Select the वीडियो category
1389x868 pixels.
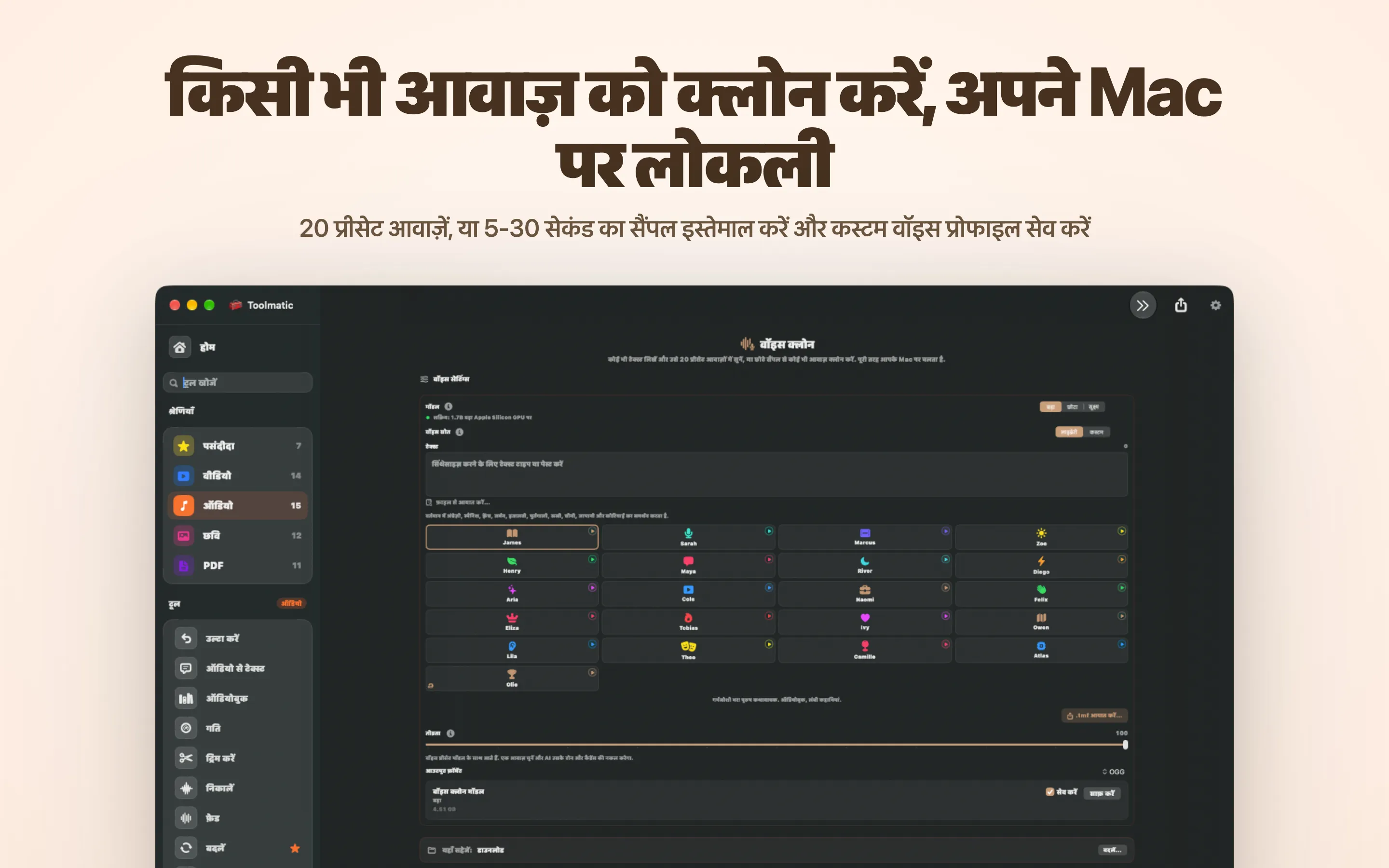click(238, 475)
